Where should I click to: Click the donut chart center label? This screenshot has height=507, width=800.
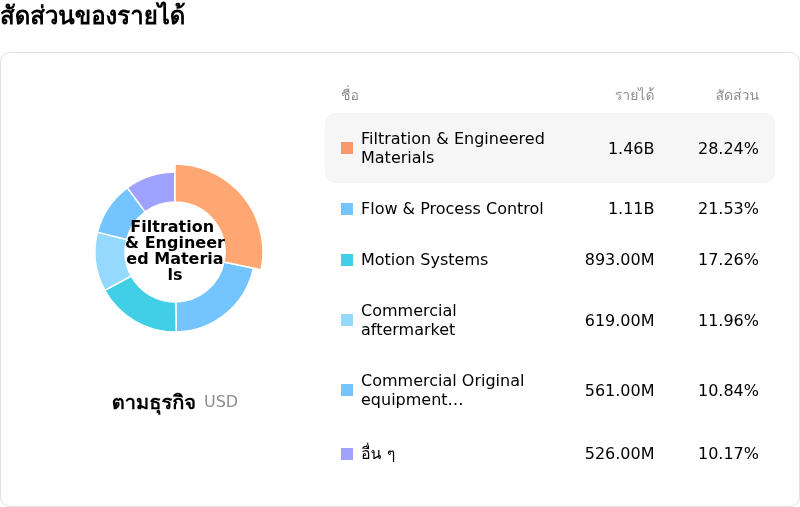pos(175,250)
